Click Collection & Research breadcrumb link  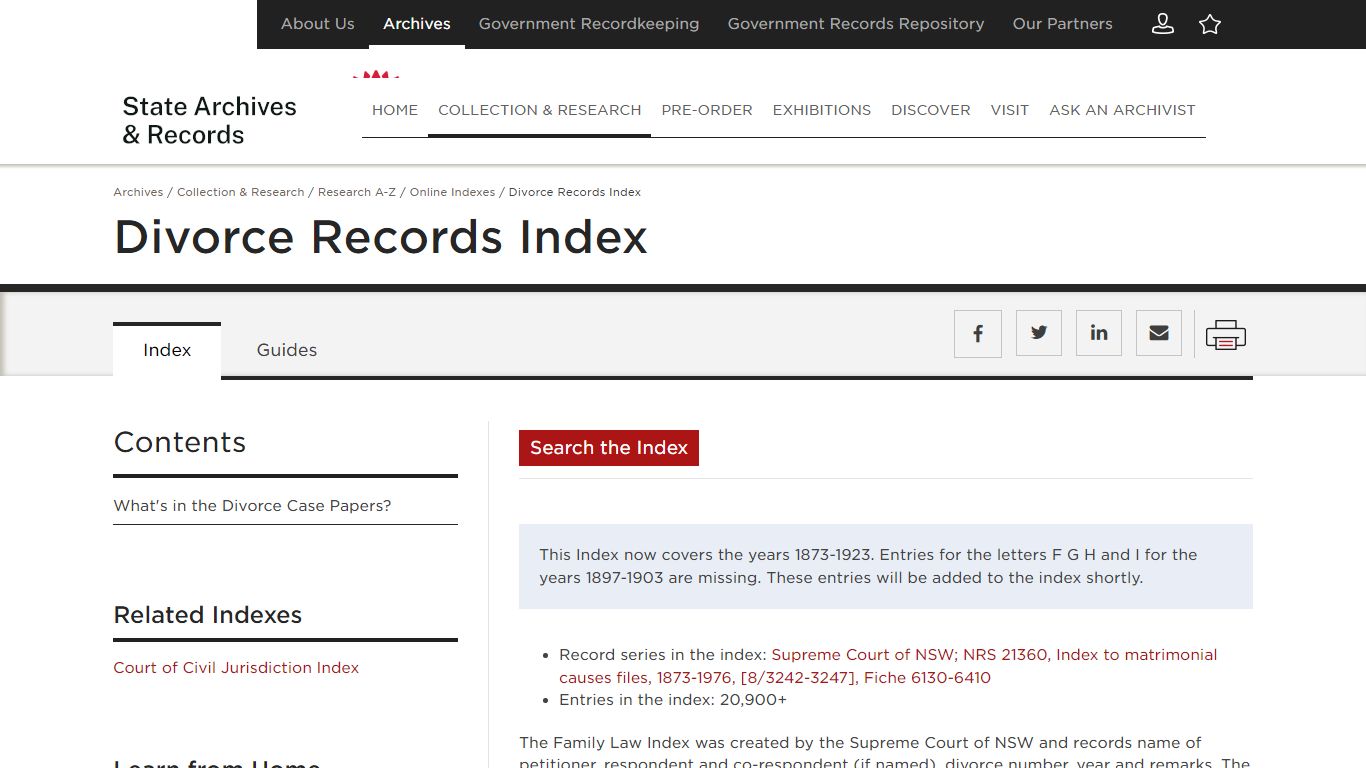(x=240, y=192)
